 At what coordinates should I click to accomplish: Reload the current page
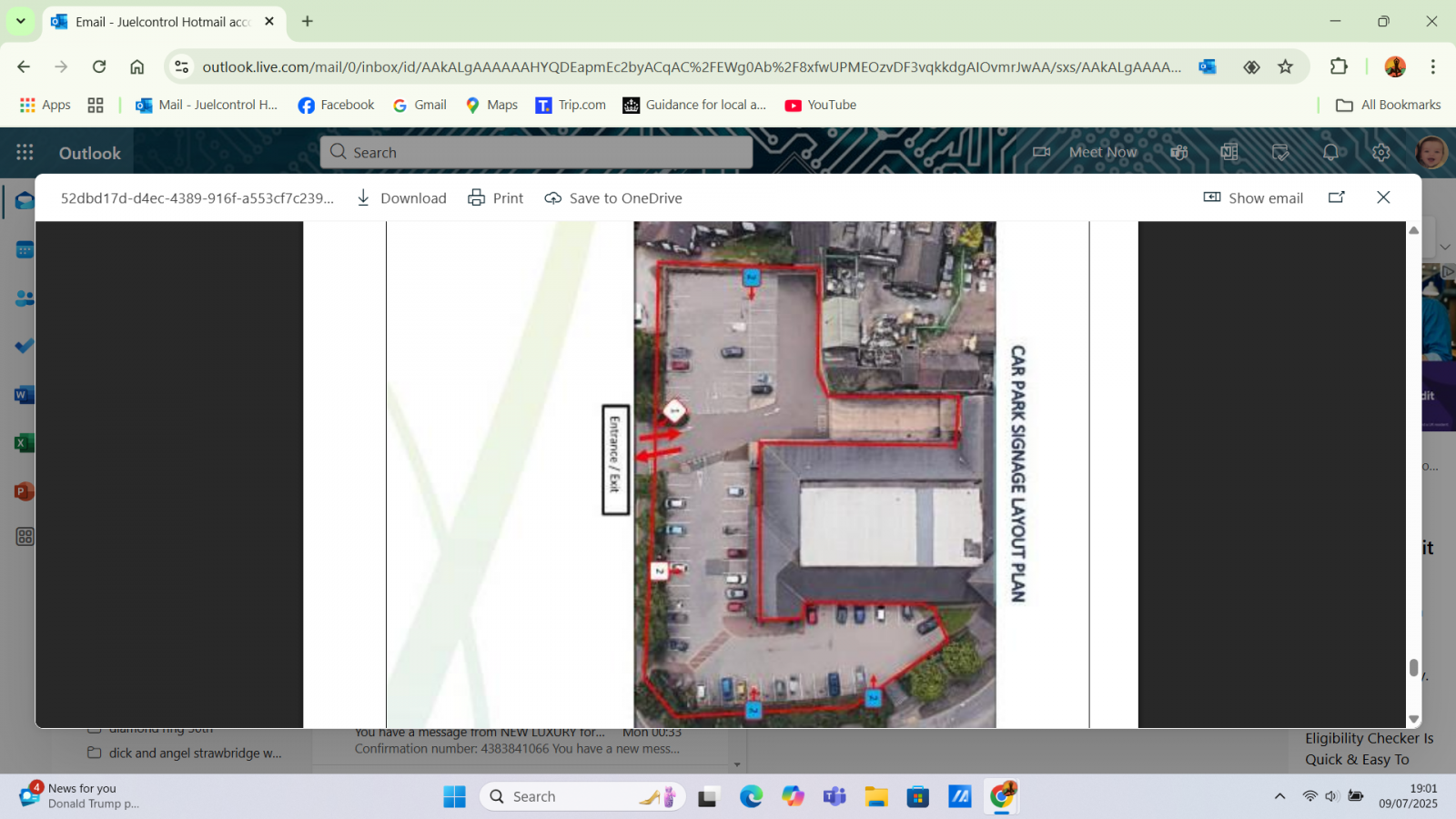click(x=99, y=66)
